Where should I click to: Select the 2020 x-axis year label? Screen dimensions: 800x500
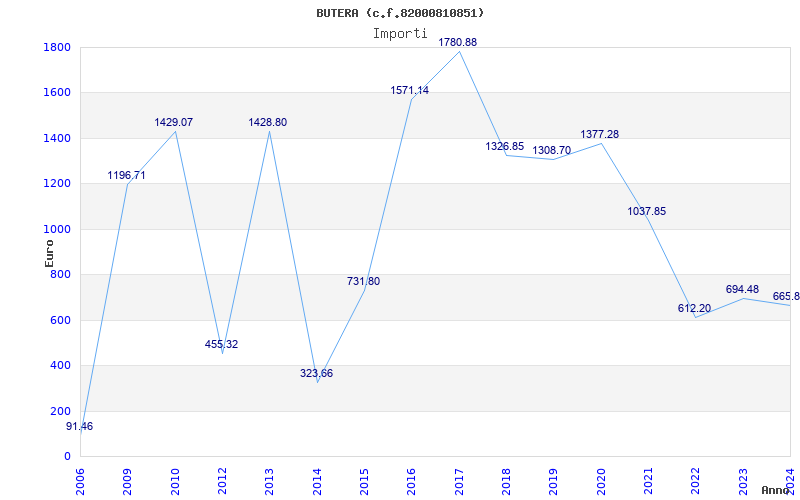601,482
